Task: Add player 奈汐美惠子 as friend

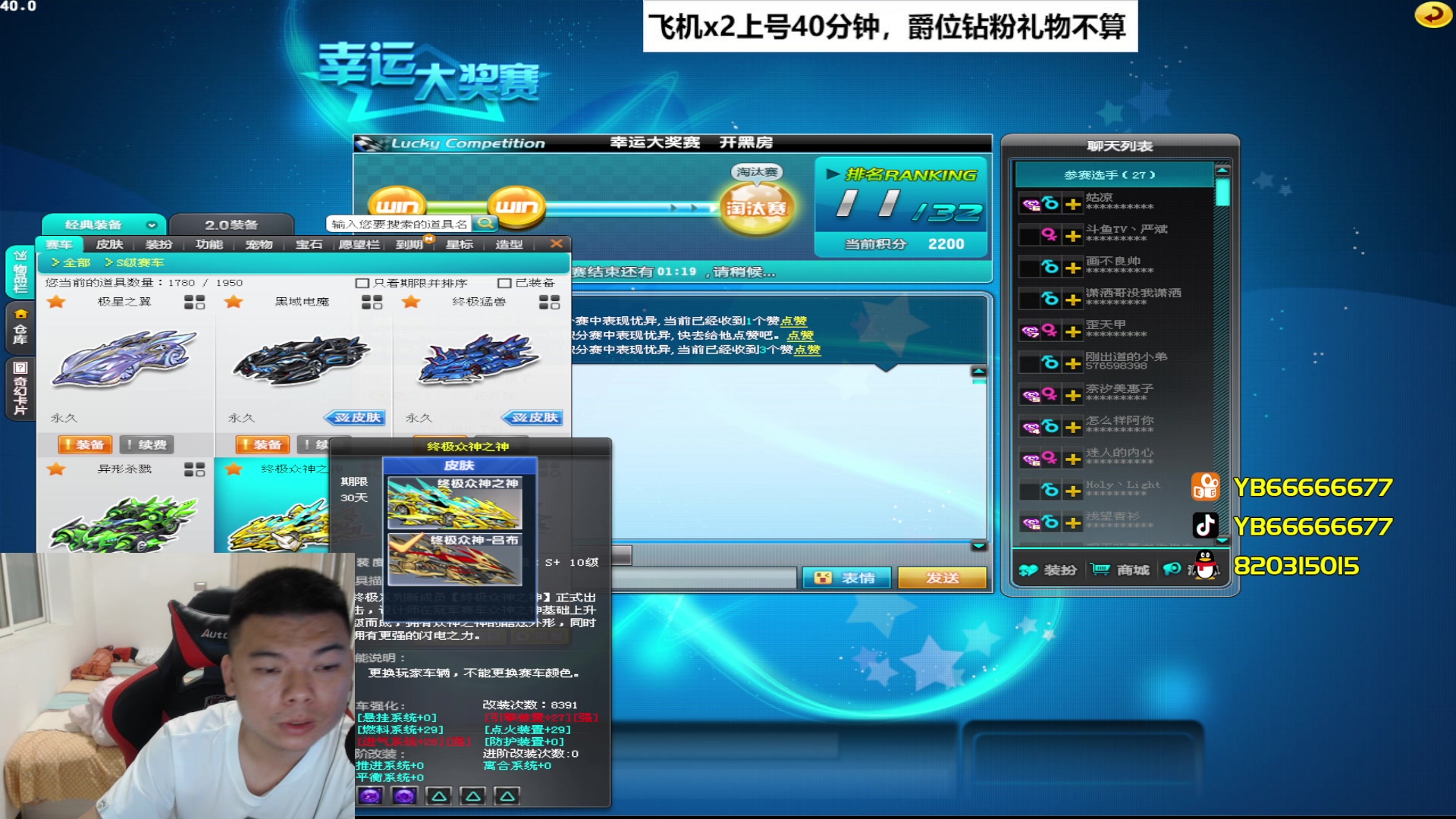Action: coord(1072,396)
